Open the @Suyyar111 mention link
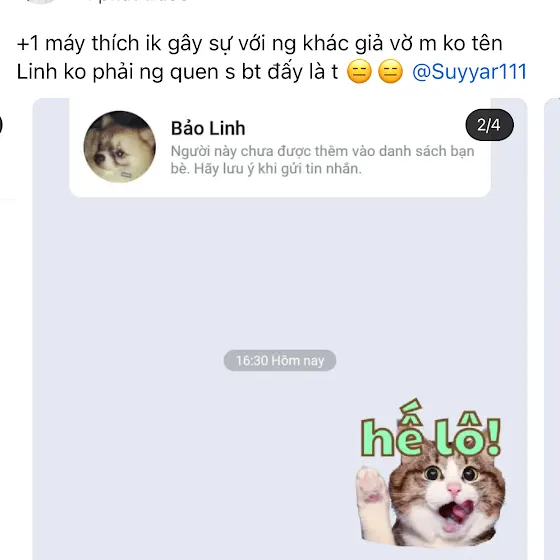The height and width of the screenshot is (560, 560). pyautogui.click(x=469, y=71)
